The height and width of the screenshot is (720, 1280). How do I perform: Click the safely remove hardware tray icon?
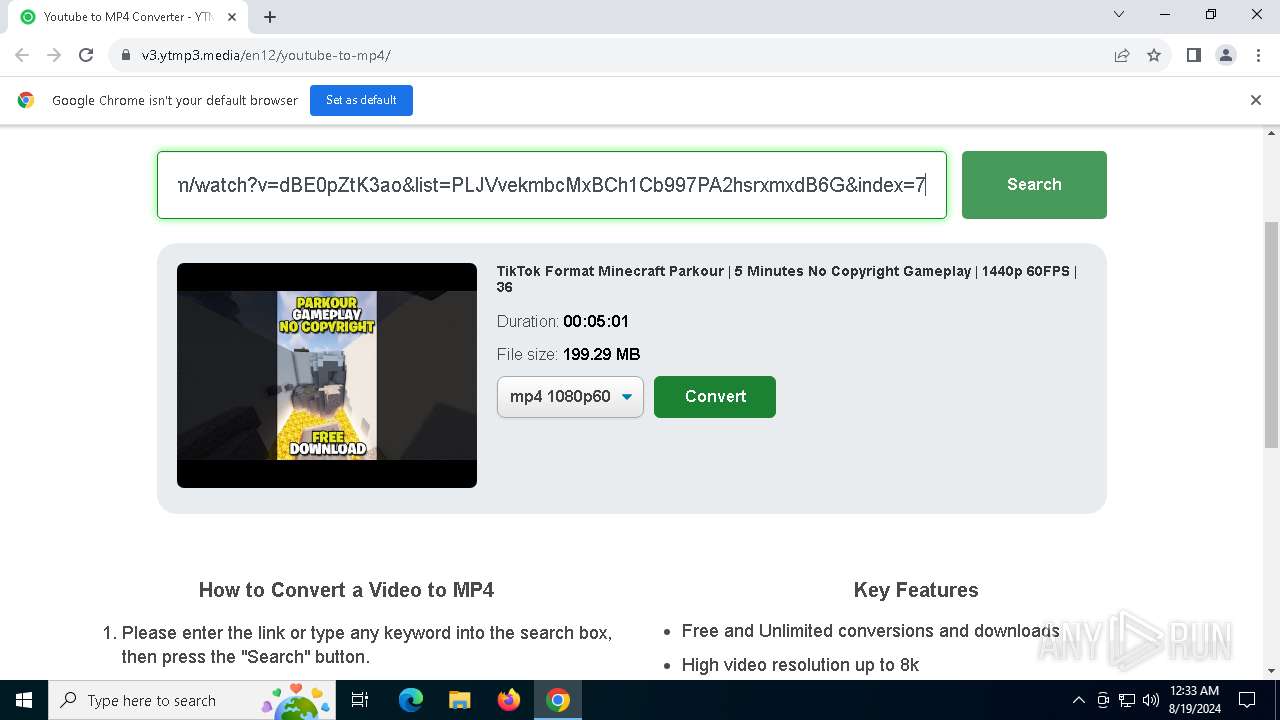point(1103,700)
